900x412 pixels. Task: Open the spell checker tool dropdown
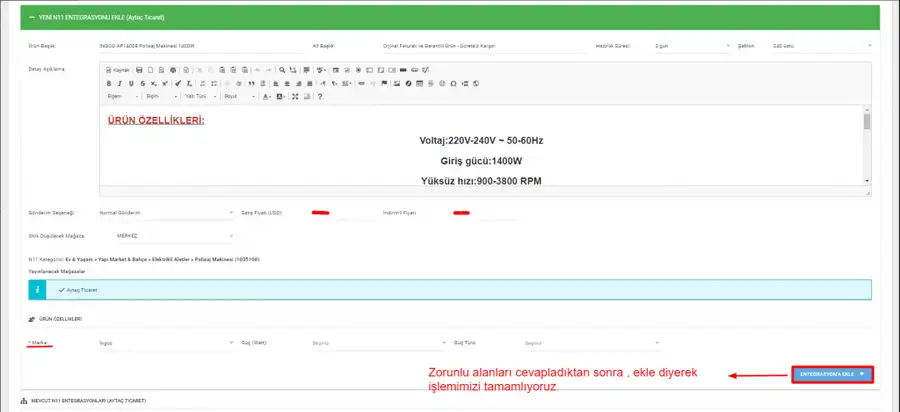coord(321,70)
